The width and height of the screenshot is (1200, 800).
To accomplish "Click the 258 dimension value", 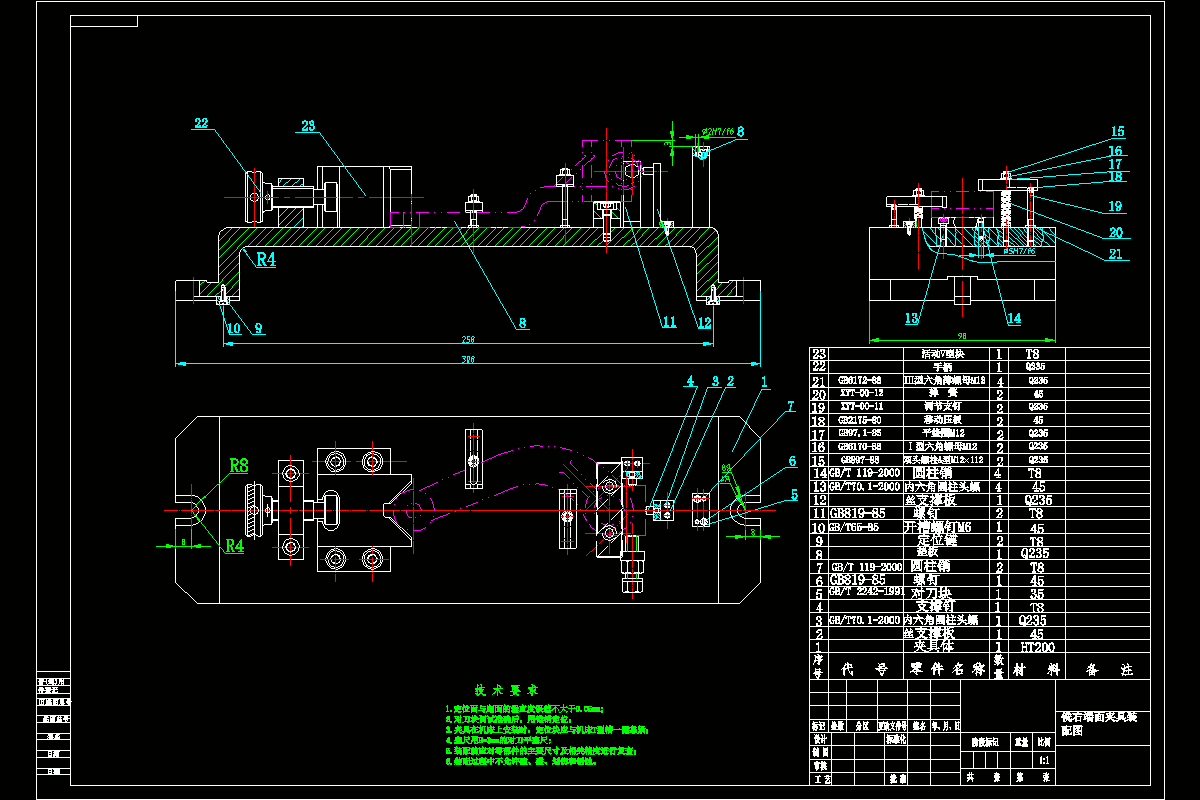I will coord(466,338).
